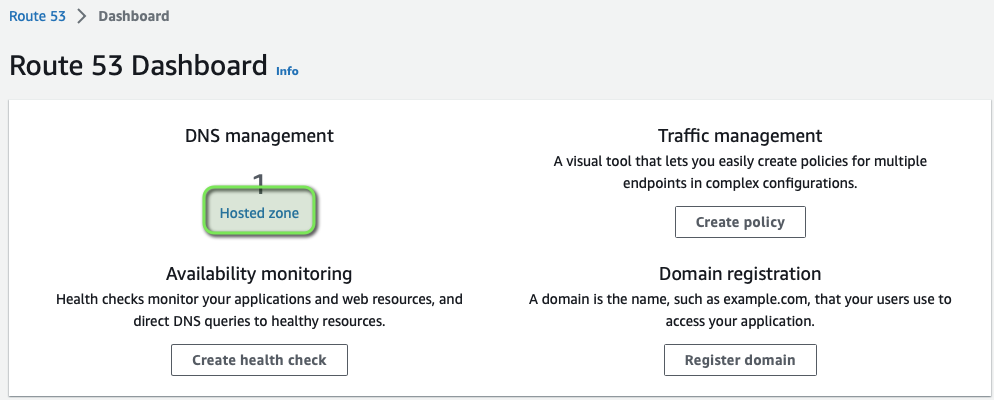Screen dimensions: 994x400
Task: Click the Dashboard breadcrumb text
Action: pos(134,16)
